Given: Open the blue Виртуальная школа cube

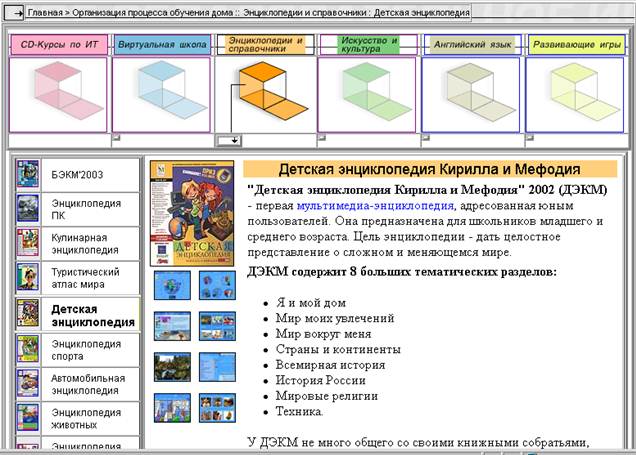Looking at the screenshot, I should point(161,95).
